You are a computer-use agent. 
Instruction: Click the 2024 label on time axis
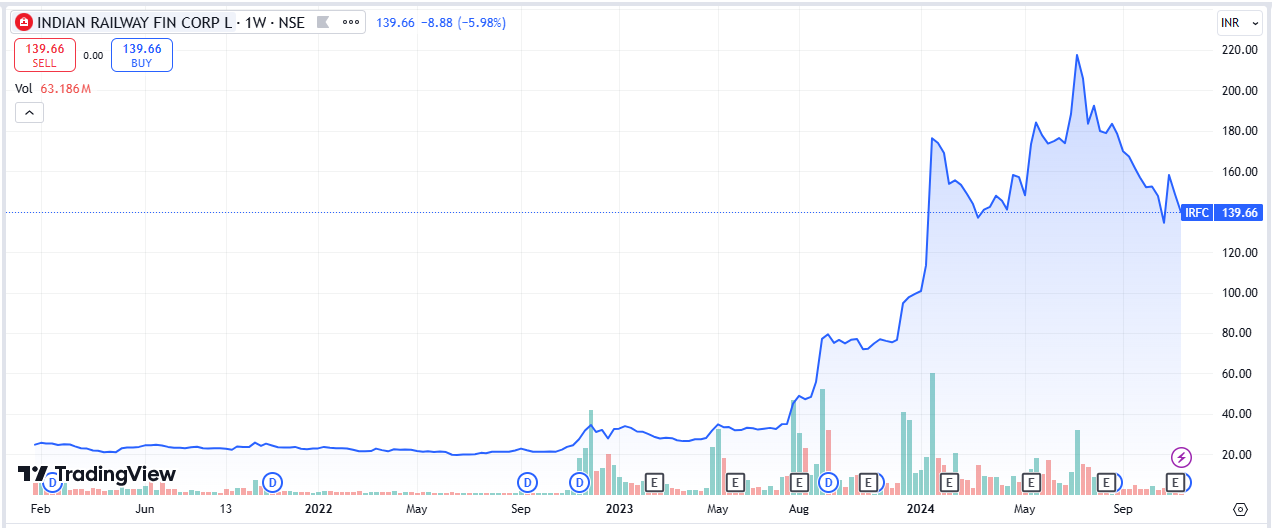click(x=921, y=509)
